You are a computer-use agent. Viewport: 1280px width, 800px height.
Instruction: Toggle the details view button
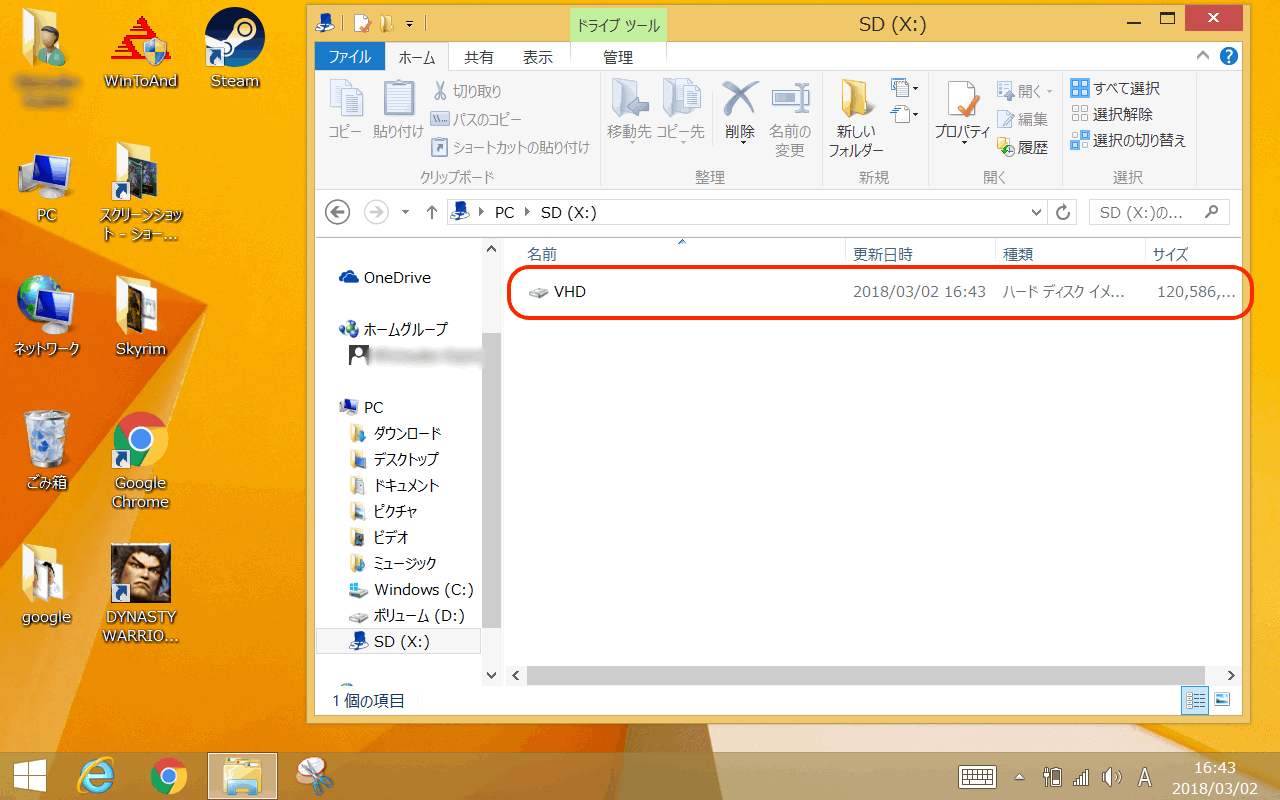tap(1195, 700)
